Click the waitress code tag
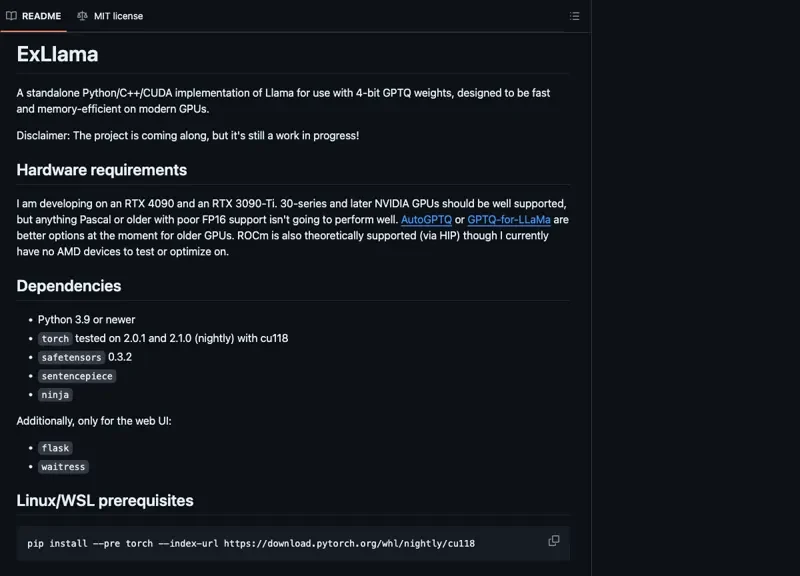The width and height of the screenshot is (800, 576). 63,467
